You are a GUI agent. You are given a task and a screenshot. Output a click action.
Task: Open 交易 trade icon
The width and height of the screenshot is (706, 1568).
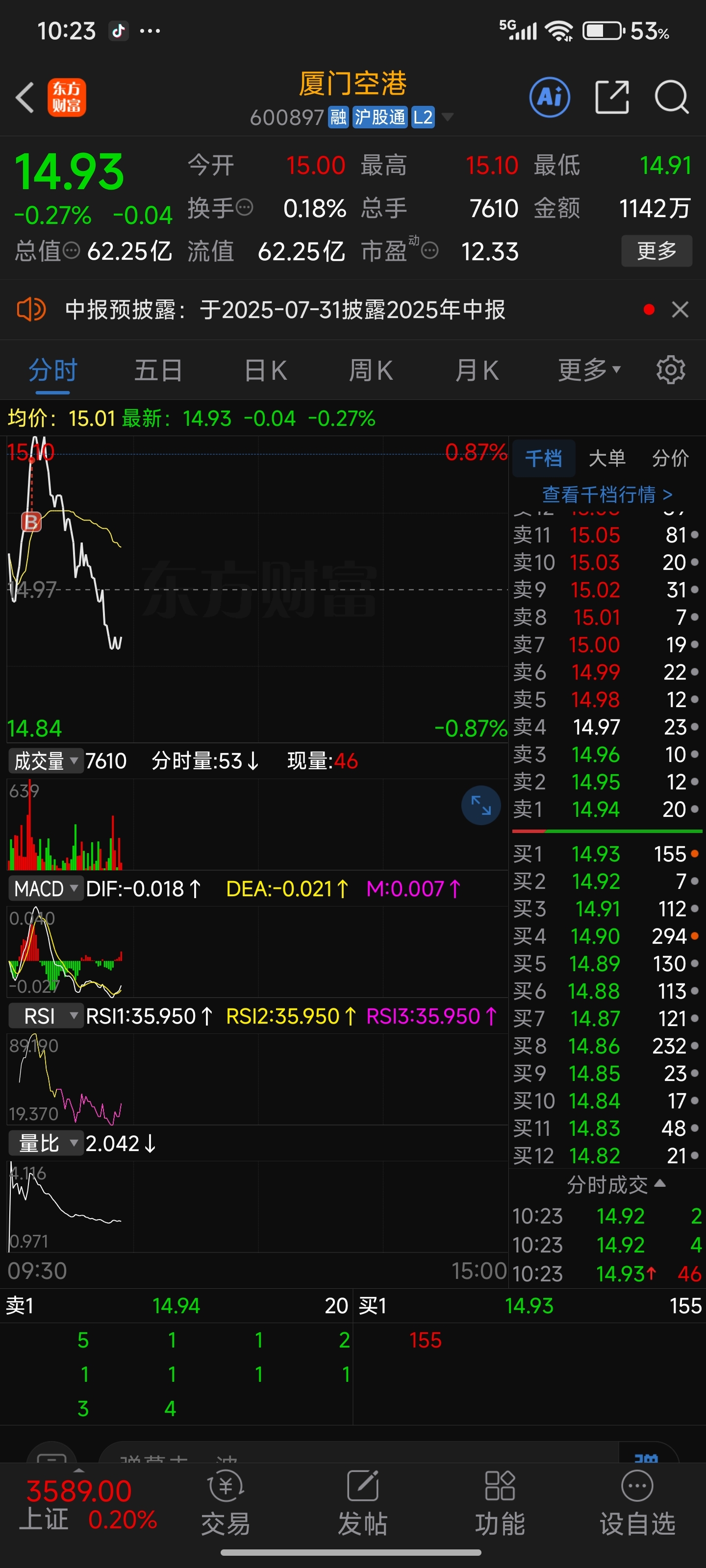tap(226, 1502)
